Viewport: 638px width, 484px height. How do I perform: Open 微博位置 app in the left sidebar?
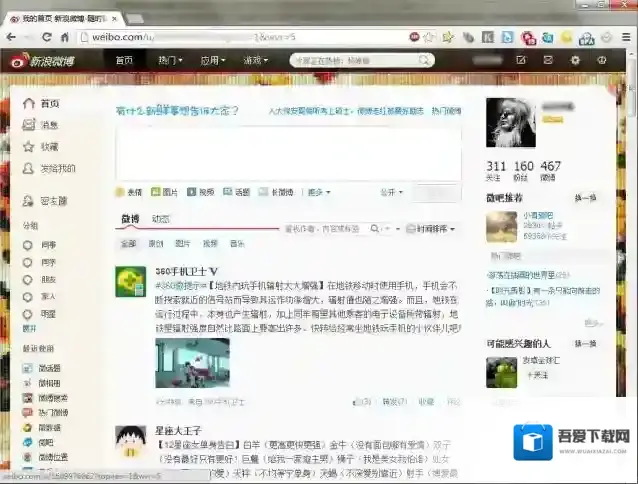[x=45, y=457]
